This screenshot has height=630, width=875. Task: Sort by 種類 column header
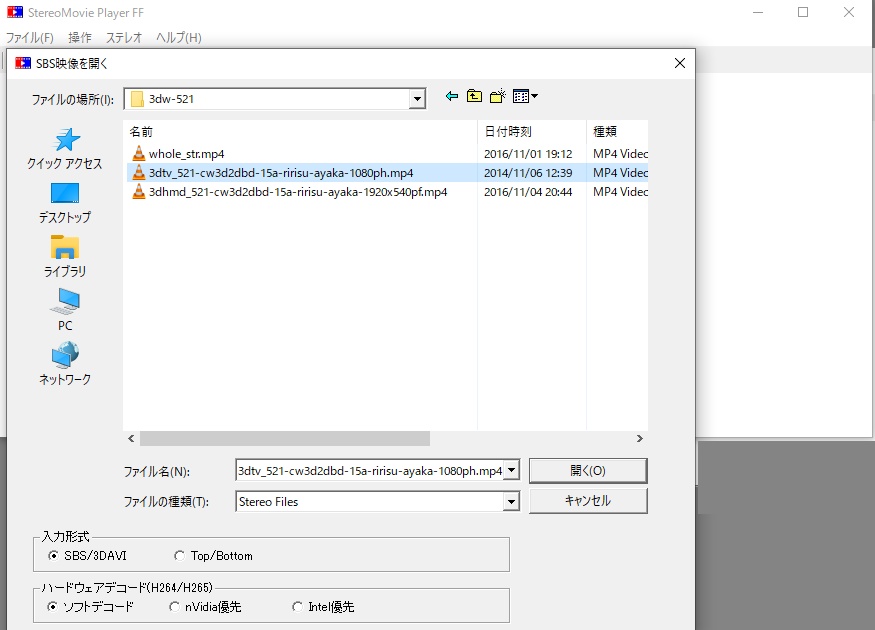coord(617,132)
